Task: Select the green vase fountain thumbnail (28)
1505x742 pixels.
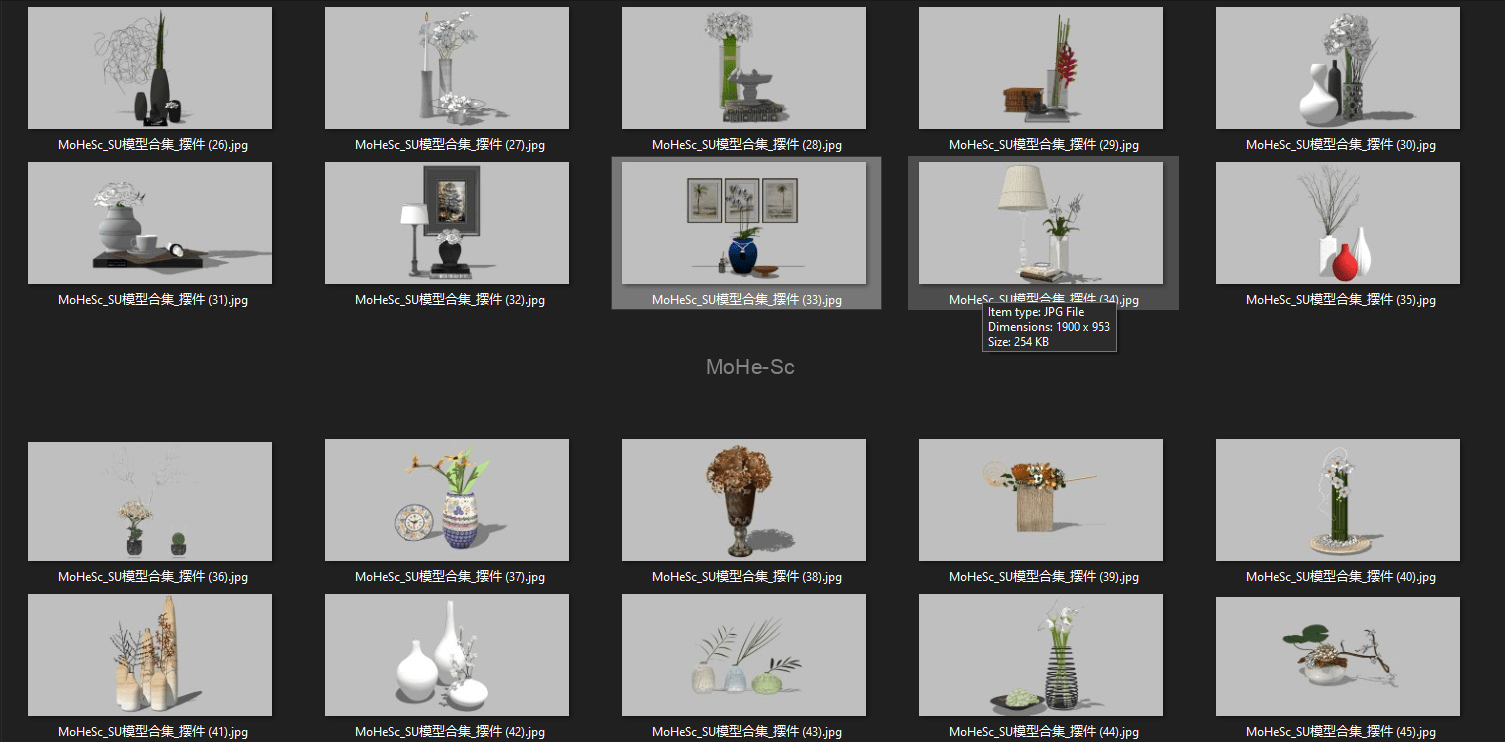Action: (744, 68)
